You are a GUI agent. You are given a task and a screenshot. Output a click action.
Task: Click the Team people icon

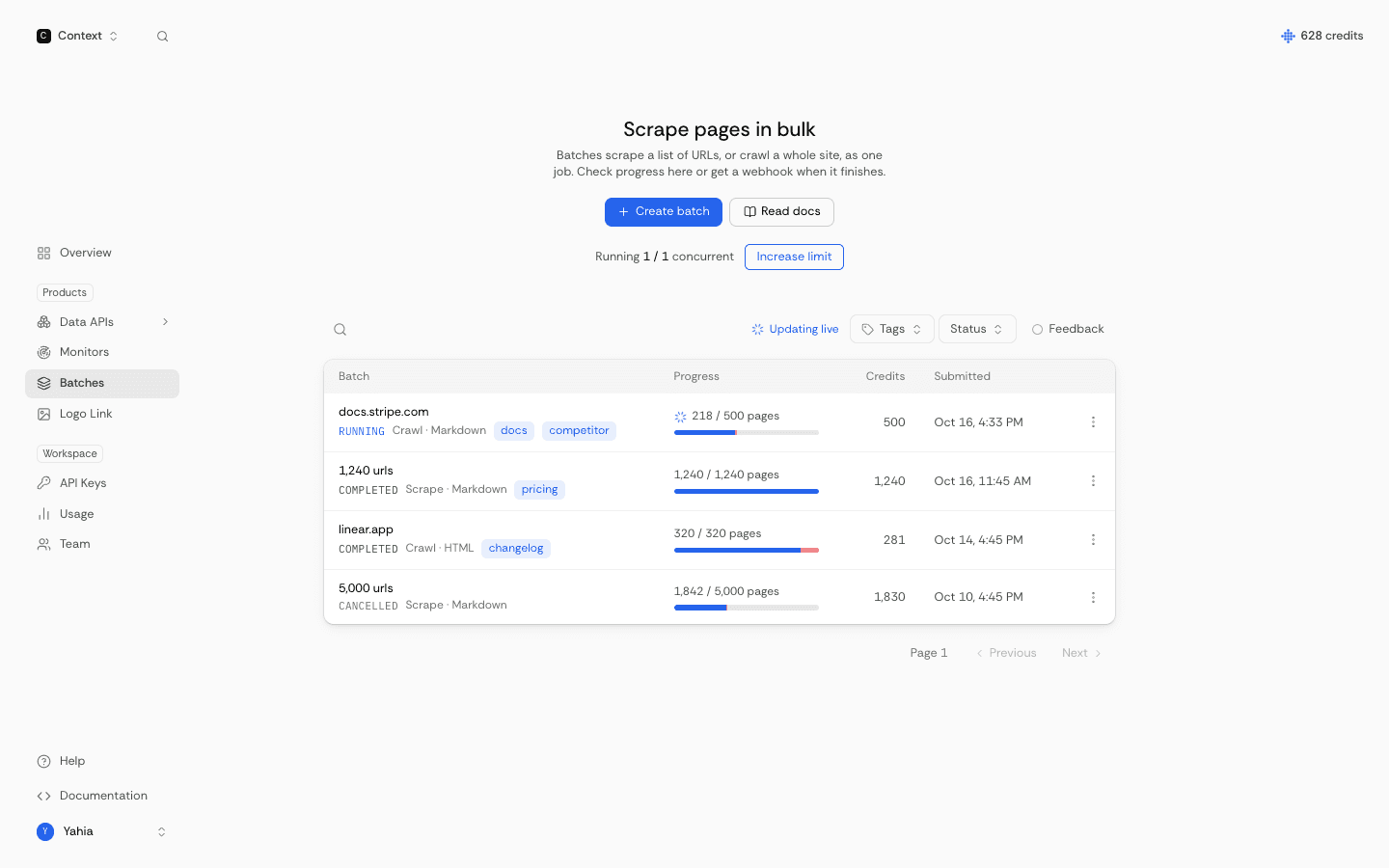[44, 545]
